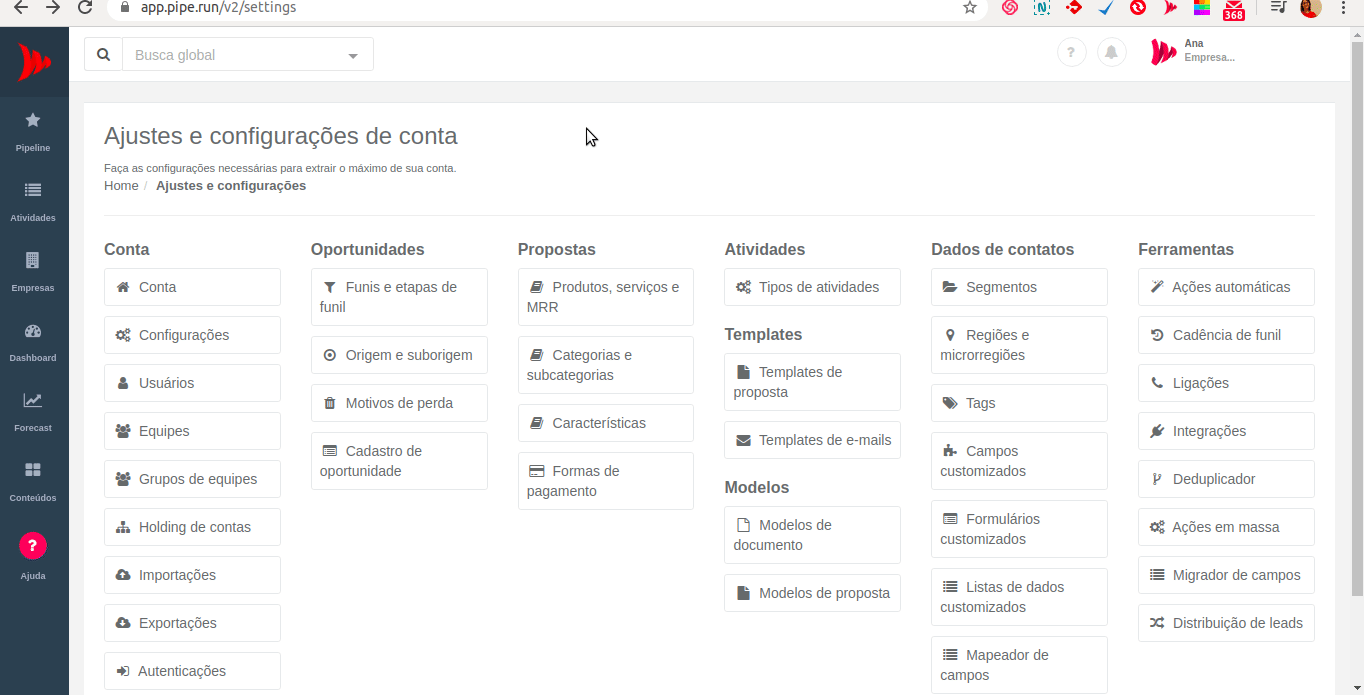Open Usuários settings

click(x=192, y=383)
